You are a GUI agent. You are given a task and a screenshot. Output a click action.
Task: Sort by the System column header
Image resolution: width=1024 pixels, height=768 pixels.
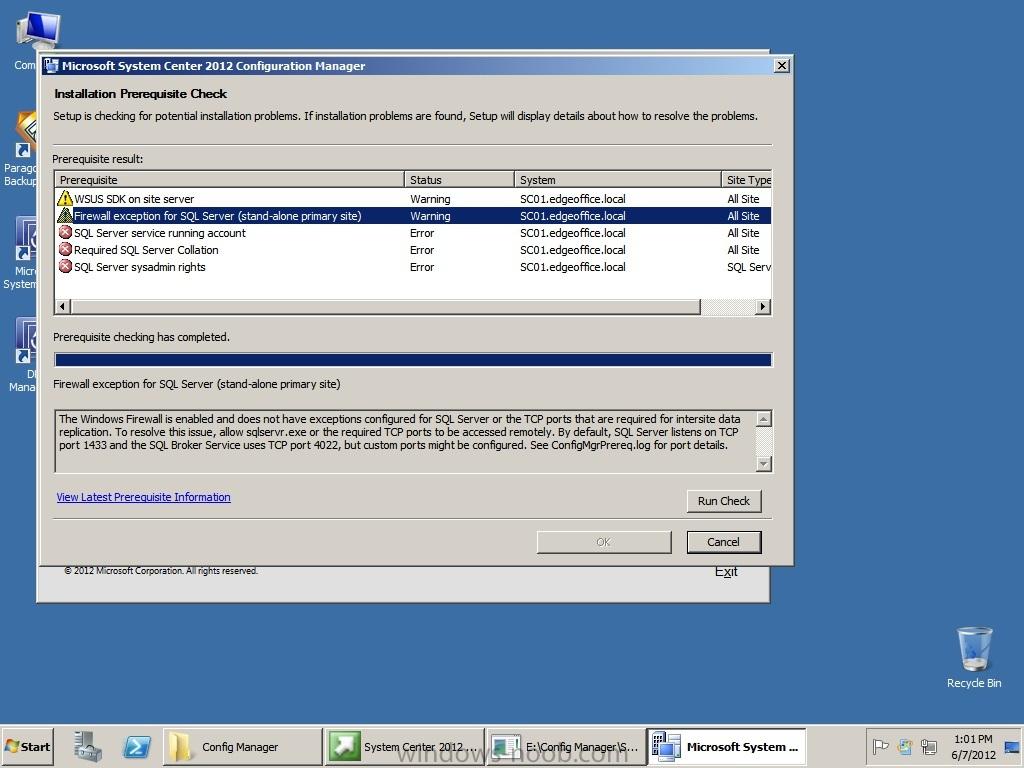(x=618, y=180)
